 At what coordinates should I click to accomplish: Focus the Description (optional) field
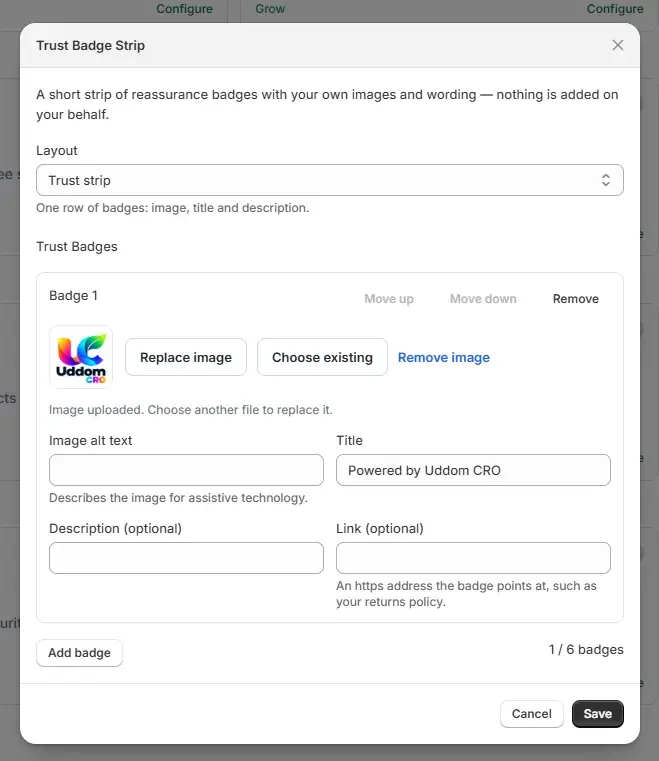pos(186,558)
